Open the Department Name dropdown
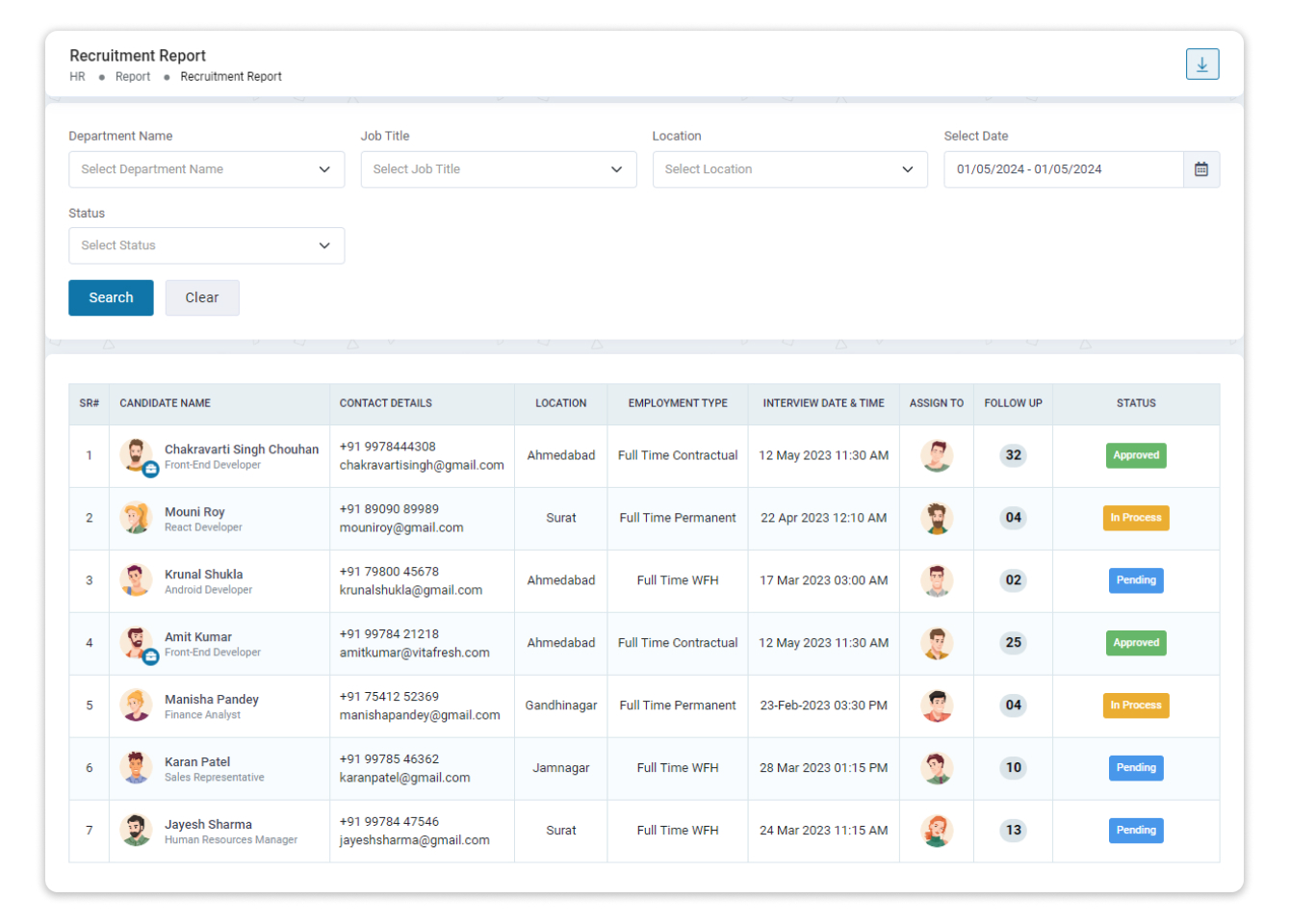The width and height of the screenshot is (1290, 924). coord(207,169)
